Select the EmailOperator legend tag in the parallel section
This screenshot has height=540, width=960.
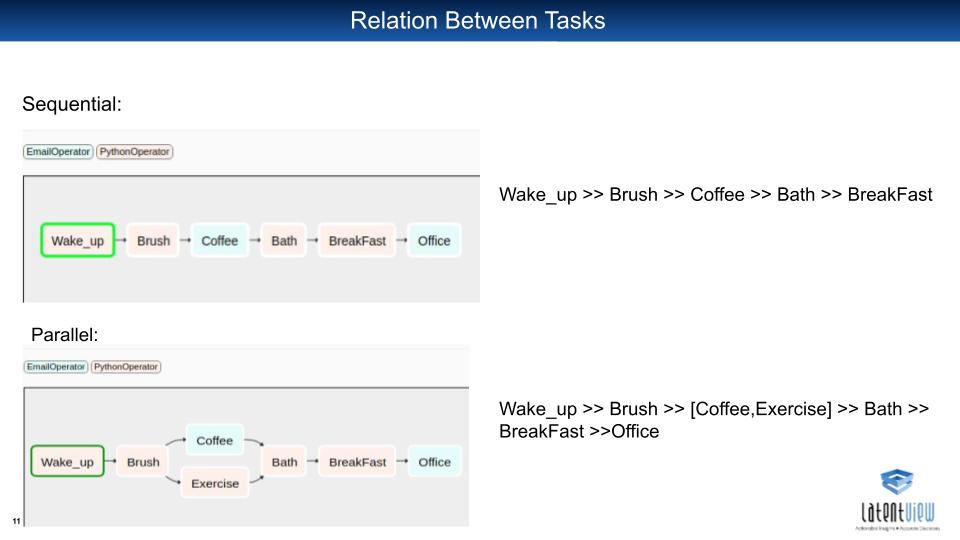(56, 367)
